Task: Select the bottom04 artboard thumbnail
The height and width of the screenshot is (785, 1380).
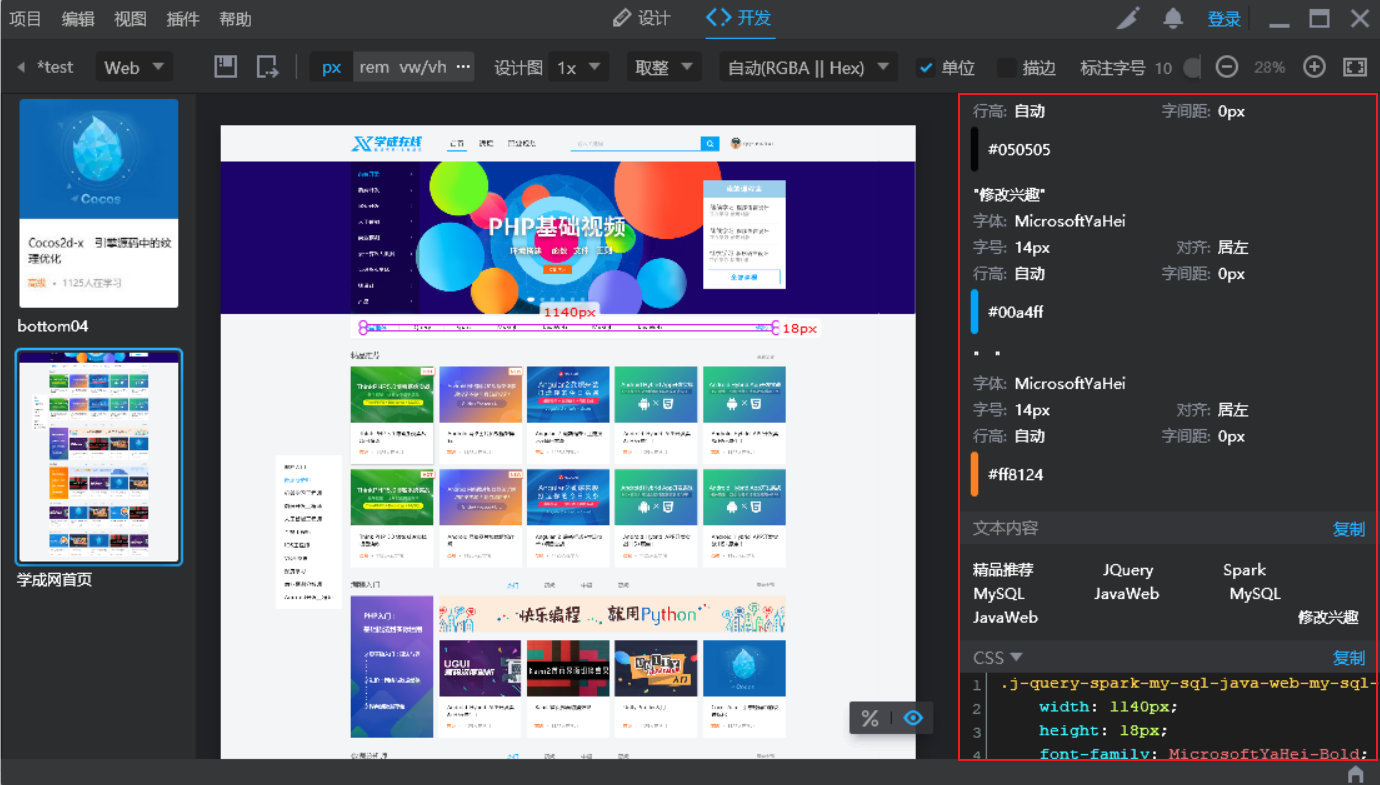Action: (99, 203)
